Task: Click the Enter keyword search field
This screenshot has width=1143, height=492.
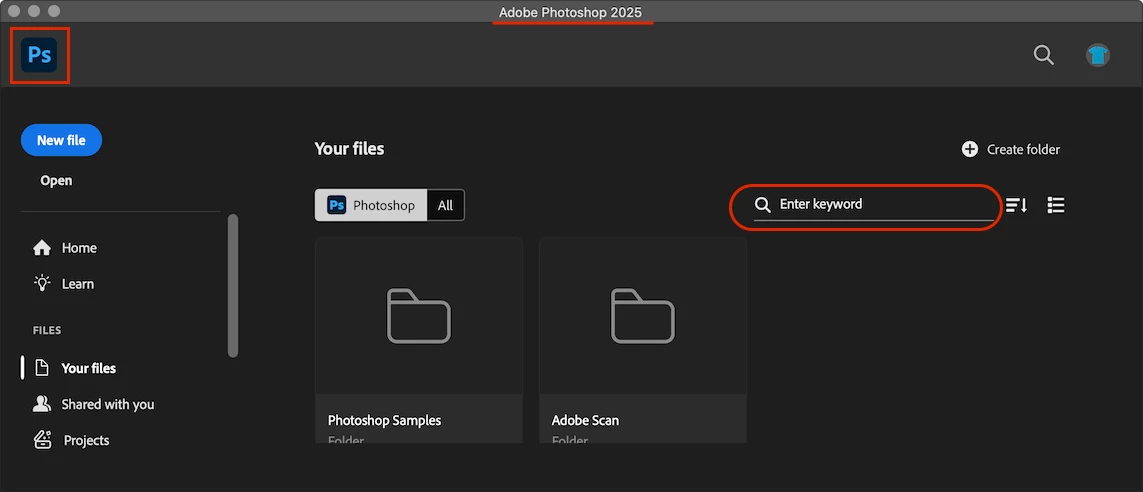Action: pos(875,205)
